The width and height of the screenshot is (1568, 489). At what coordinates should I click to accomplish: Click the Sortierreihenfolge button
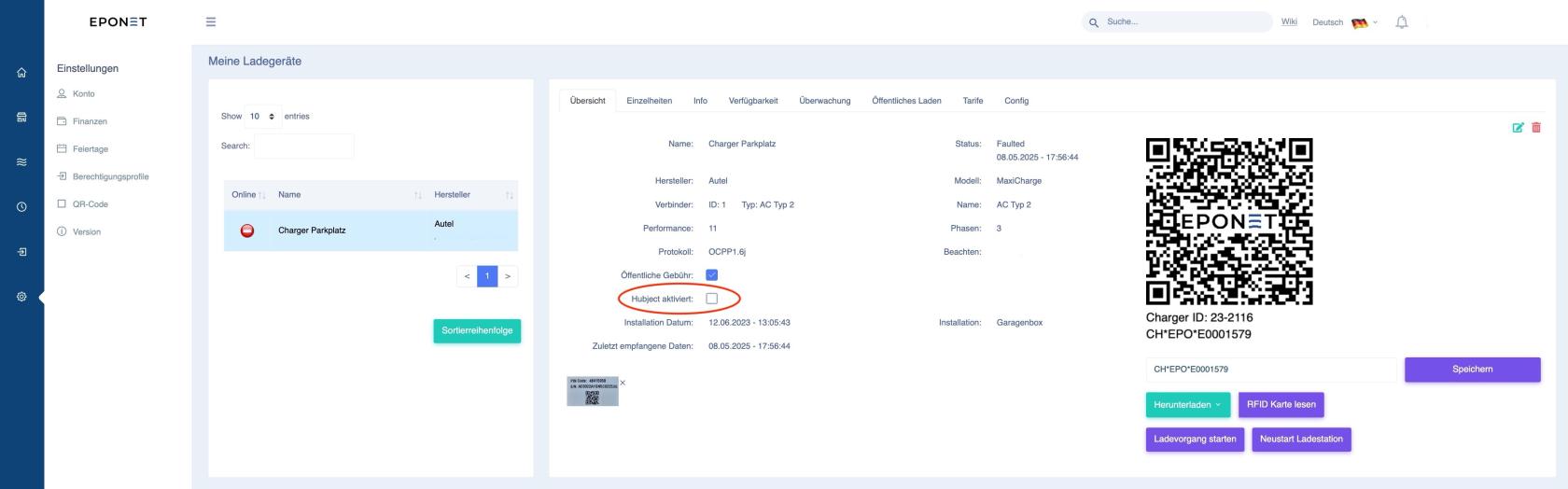pyautogui.click(x=477, y=331)
